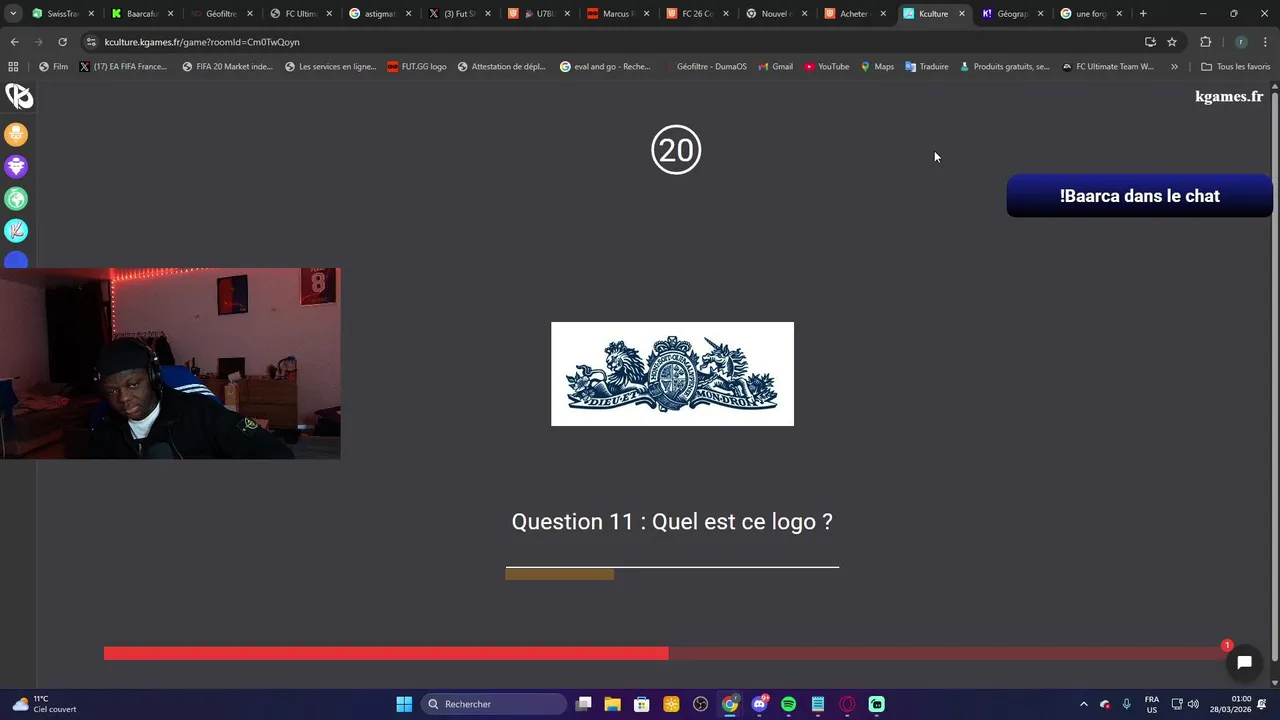Open the Film bookmark
Viewport: 1280px width, 720px height.
point(53,67)
